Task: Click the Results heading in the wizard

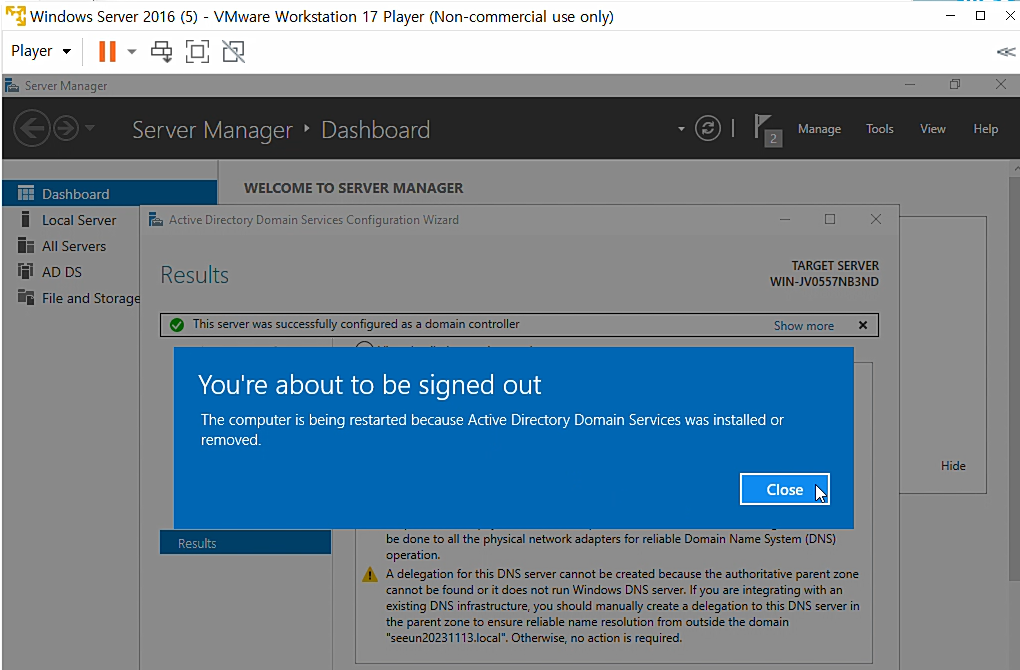Action: (195, 275)
